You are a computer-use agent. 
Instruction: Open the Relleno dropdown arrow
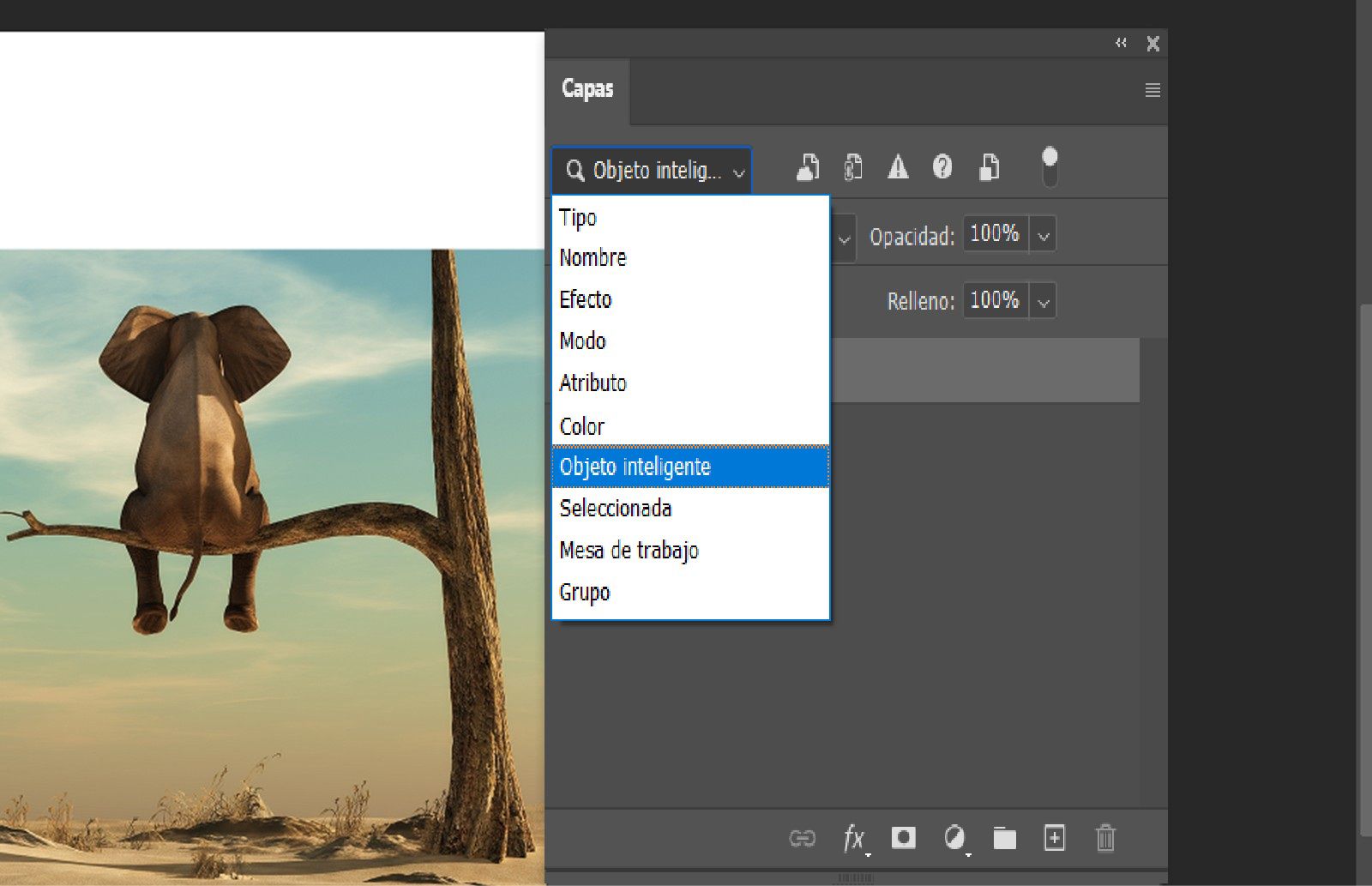click(1043, 300)
